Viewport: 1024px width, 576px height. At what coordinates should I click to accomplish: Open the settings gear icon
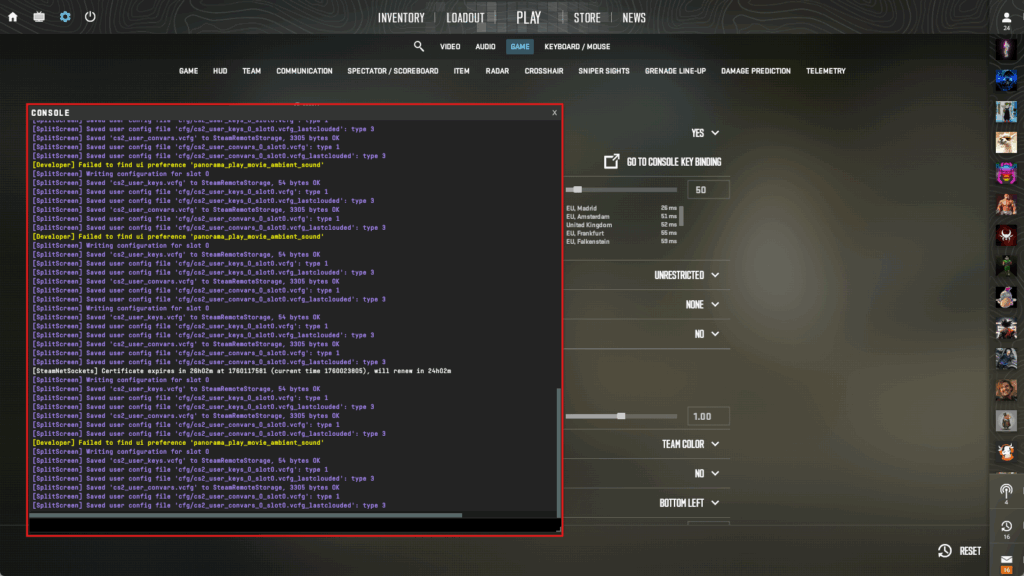click(x=65, y=17)
